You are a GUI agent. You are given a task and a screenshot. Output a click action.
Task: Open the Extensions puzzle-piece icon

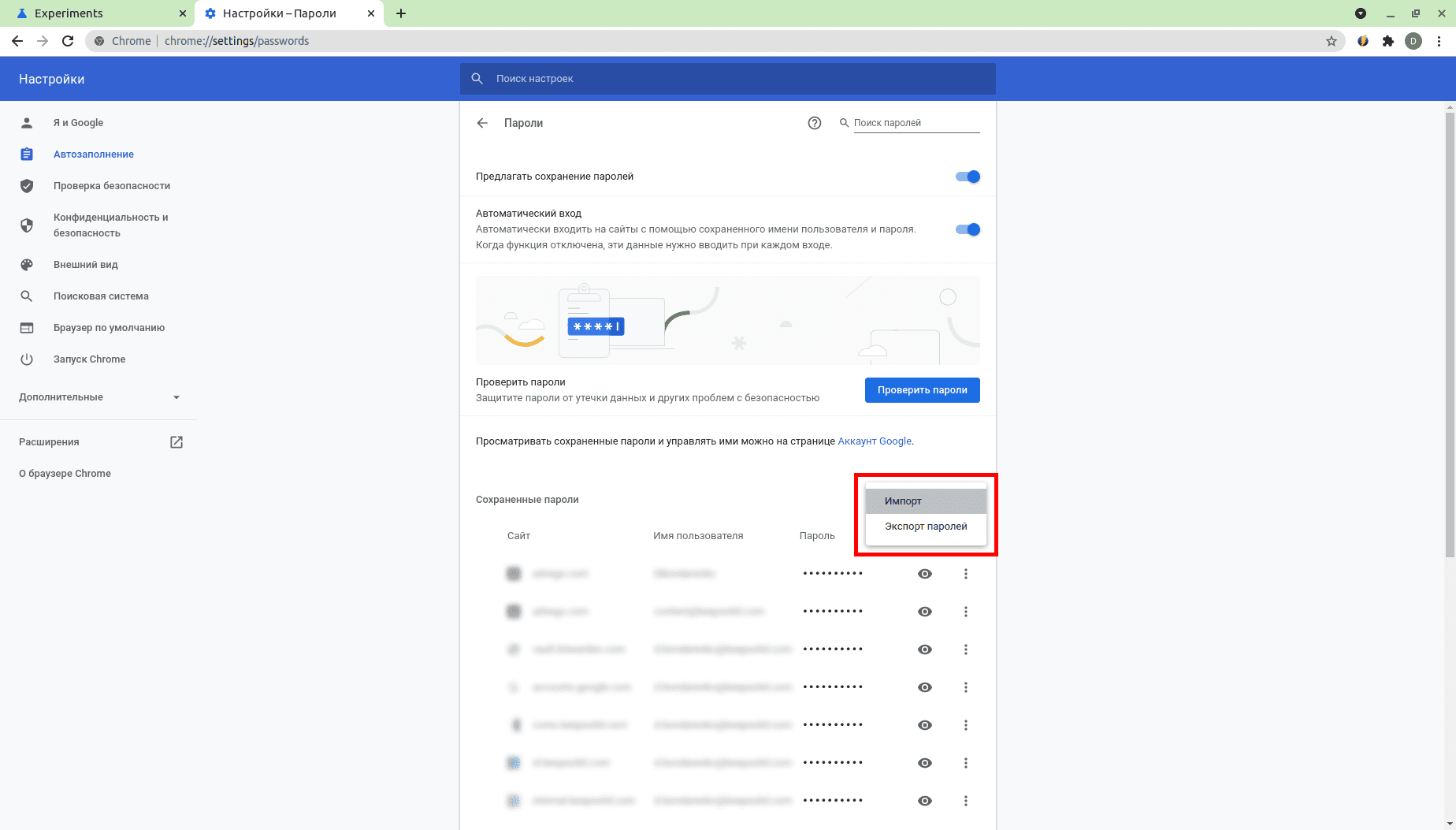click(1388, 41)
